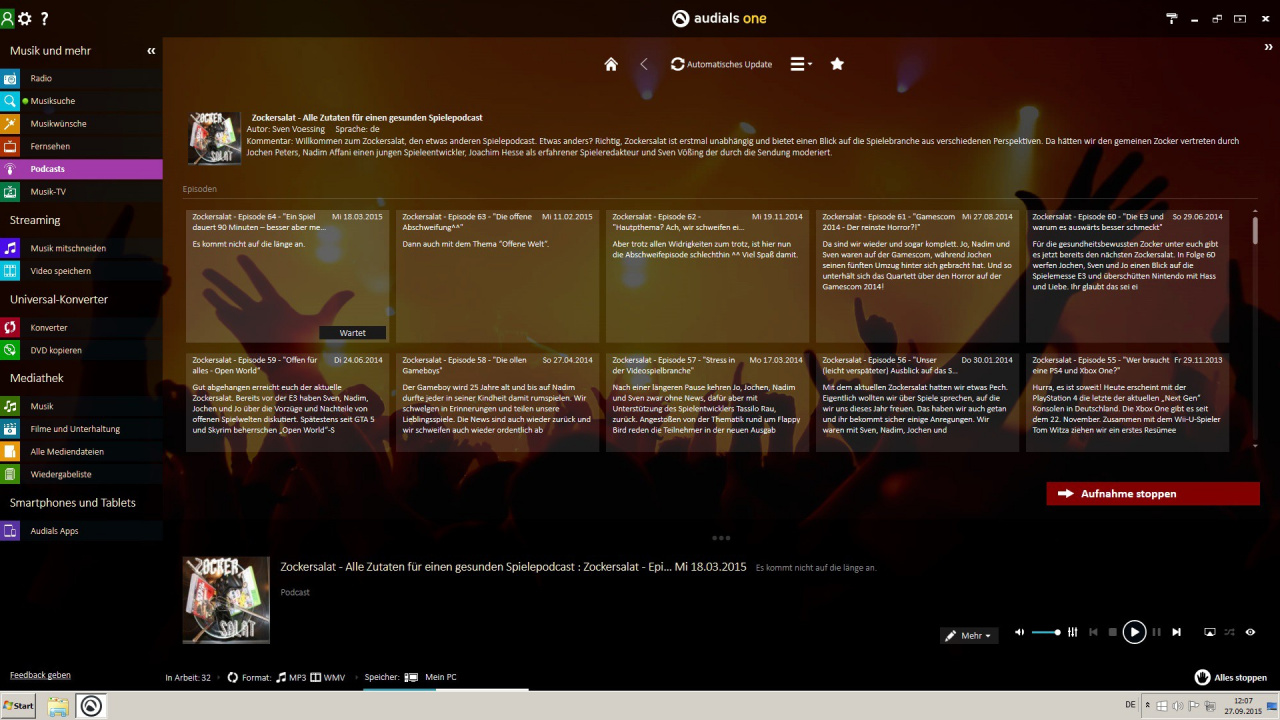Viewport: 1280px width, 720px height.
Task: Click the Aufnahme stoppen button
Action: pyautogui.click(x=1153, y=494)
